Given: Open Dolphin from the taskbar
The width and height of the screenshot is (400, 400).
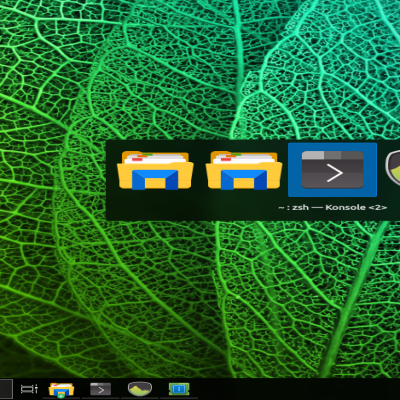Looking at the screenshot, I should pyautogui.click(x=61, y=389).
